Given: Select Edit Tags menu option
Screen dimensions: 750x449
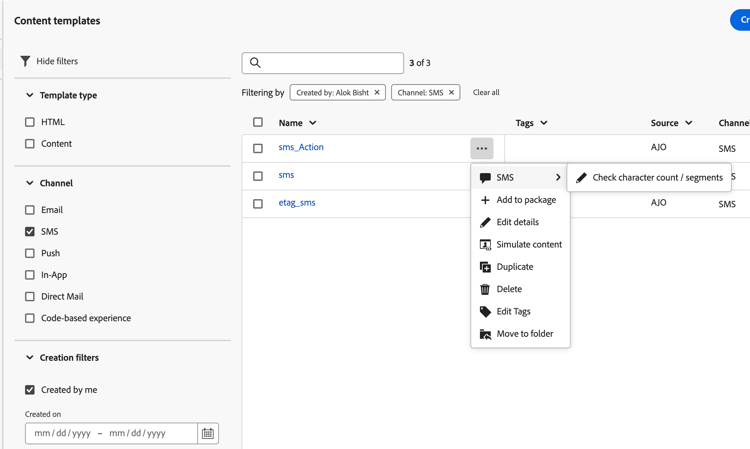Looking at the screenshot, I should pyautogui.click(x=520, y=312).
